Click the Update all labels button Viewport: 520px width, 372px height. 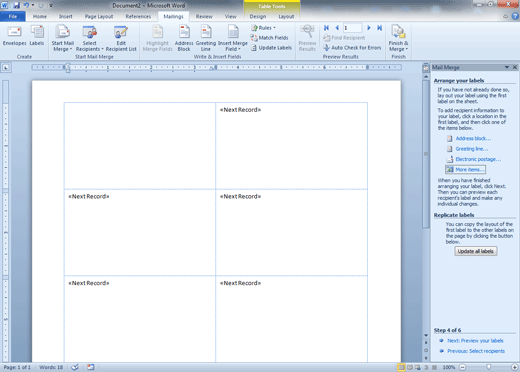(476, 251)
